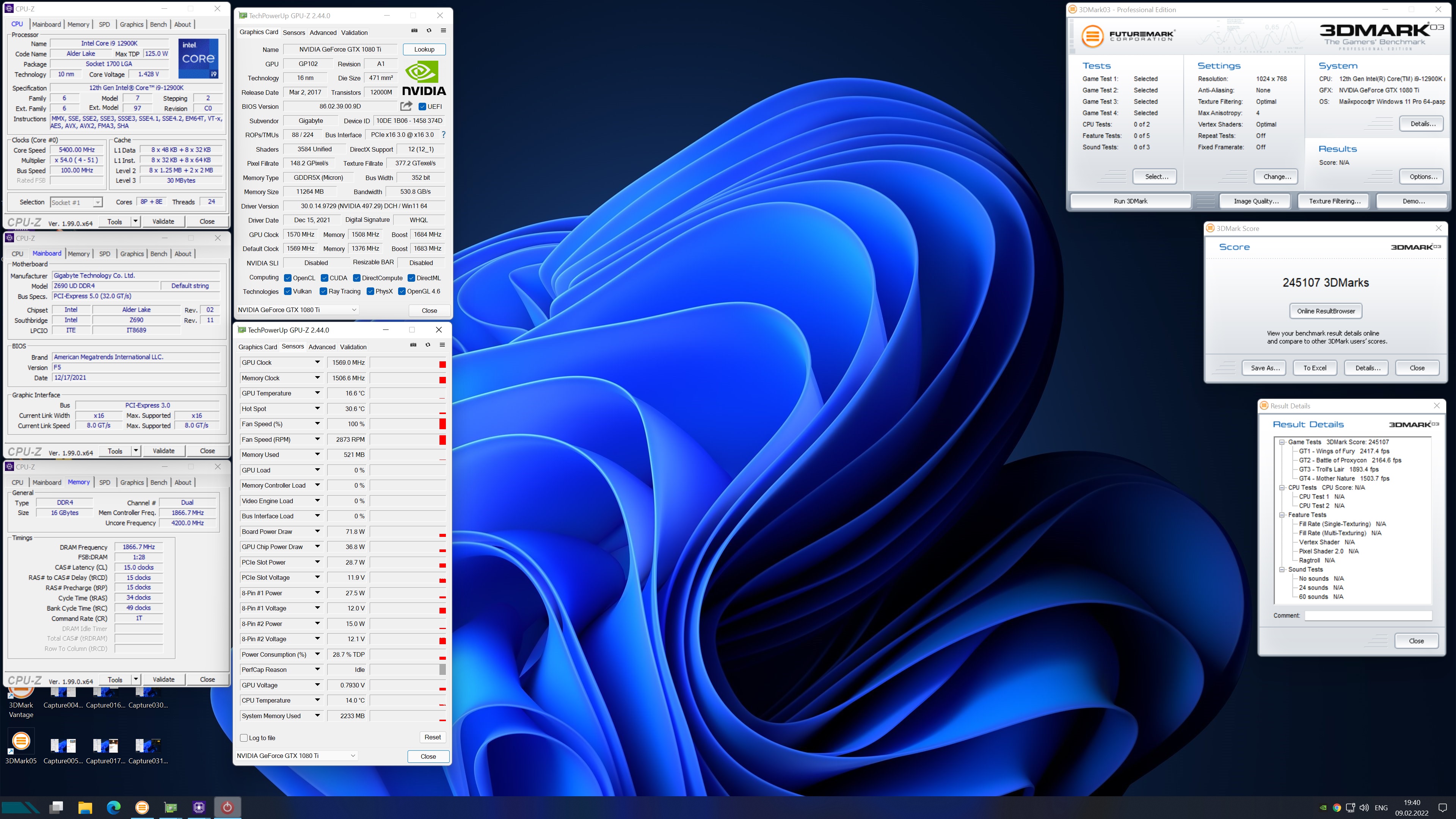Screen dimensions: 1456x819
Task: Select Capture031 desktop file icon
Action: (x=147, y=751)
